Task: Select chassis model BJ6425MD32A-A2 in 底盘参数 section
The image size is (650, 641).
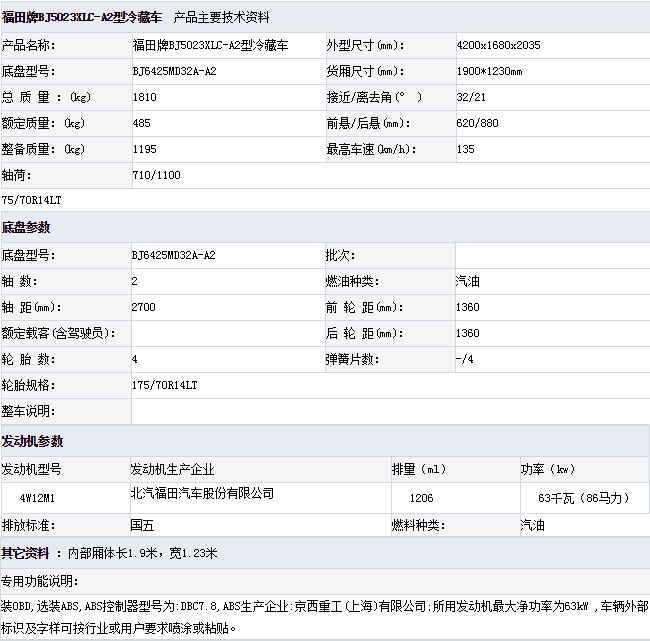Action: pyautogui.click(x=173, y=255)
